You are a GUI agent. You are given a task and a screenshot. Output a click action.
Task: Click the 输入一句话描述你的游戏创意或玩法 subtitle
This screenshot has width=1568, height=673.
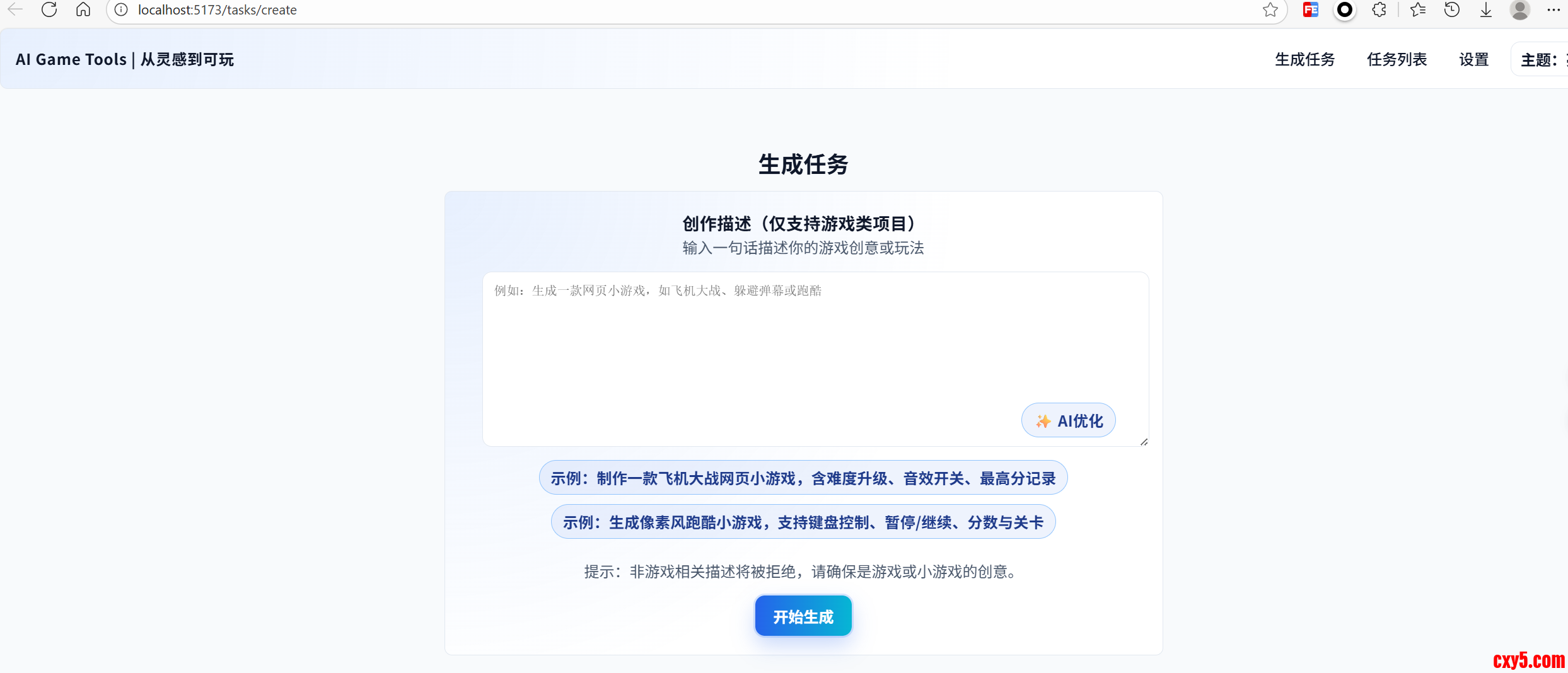click(803, 248)
